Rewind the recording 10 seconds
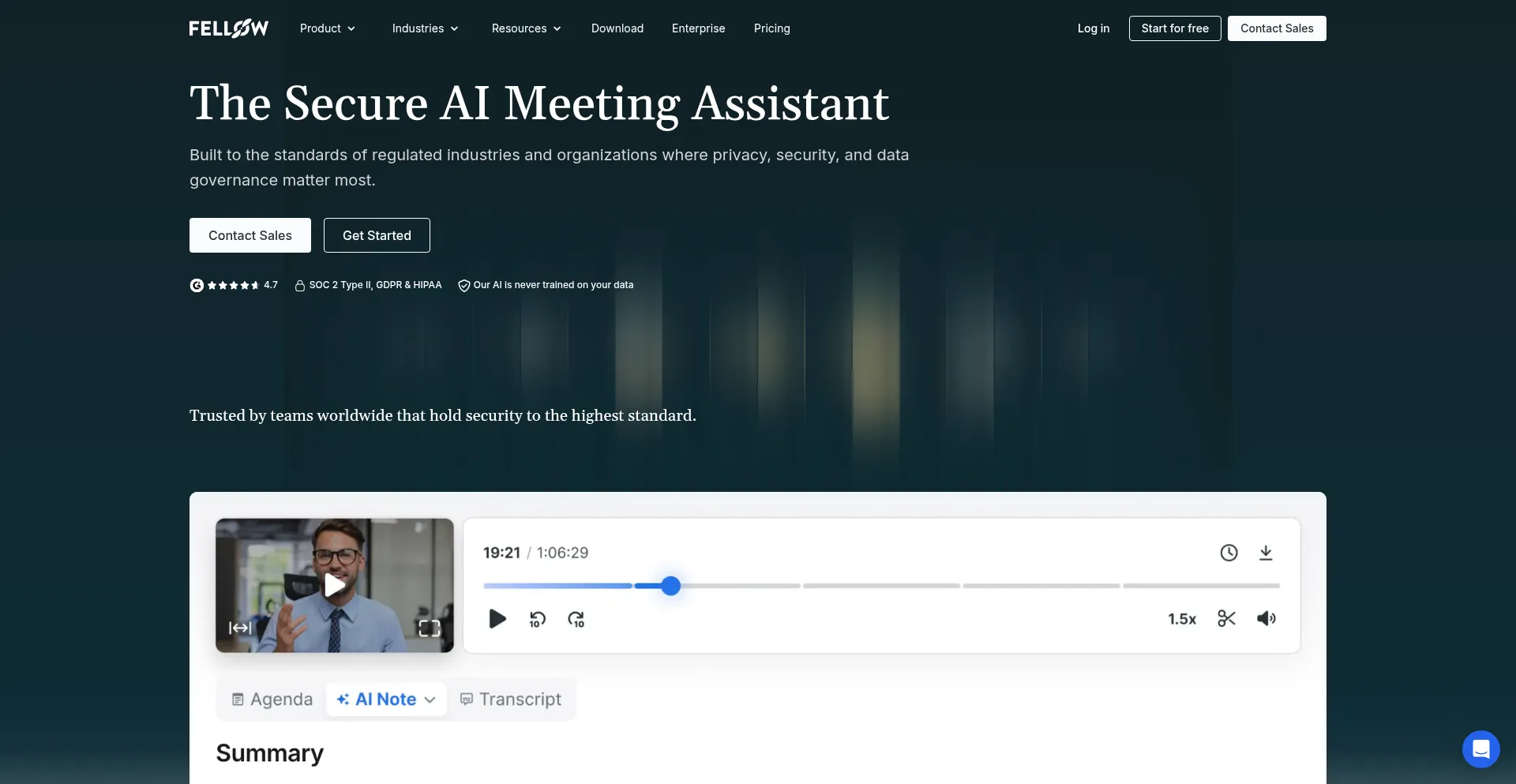The image size is (1516, 784). coord(537,619)
